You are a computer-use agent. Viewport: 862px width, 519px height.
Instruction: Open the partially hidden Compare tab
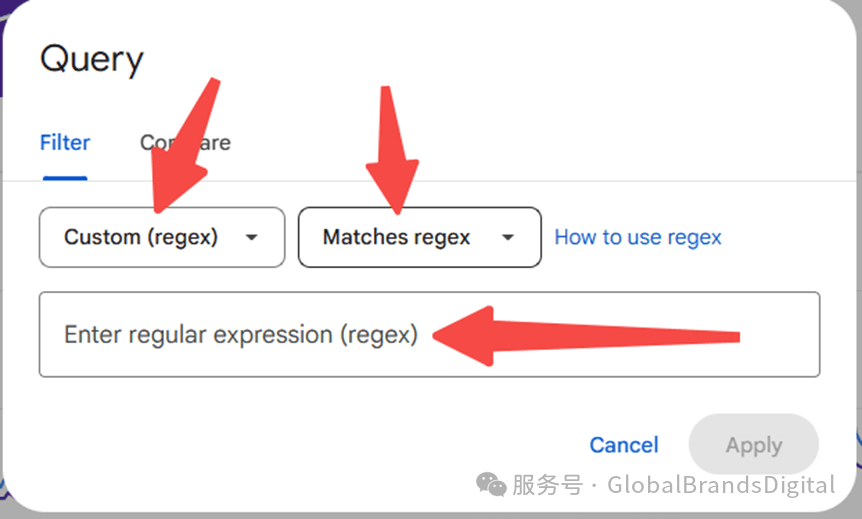tap(185, 143)
